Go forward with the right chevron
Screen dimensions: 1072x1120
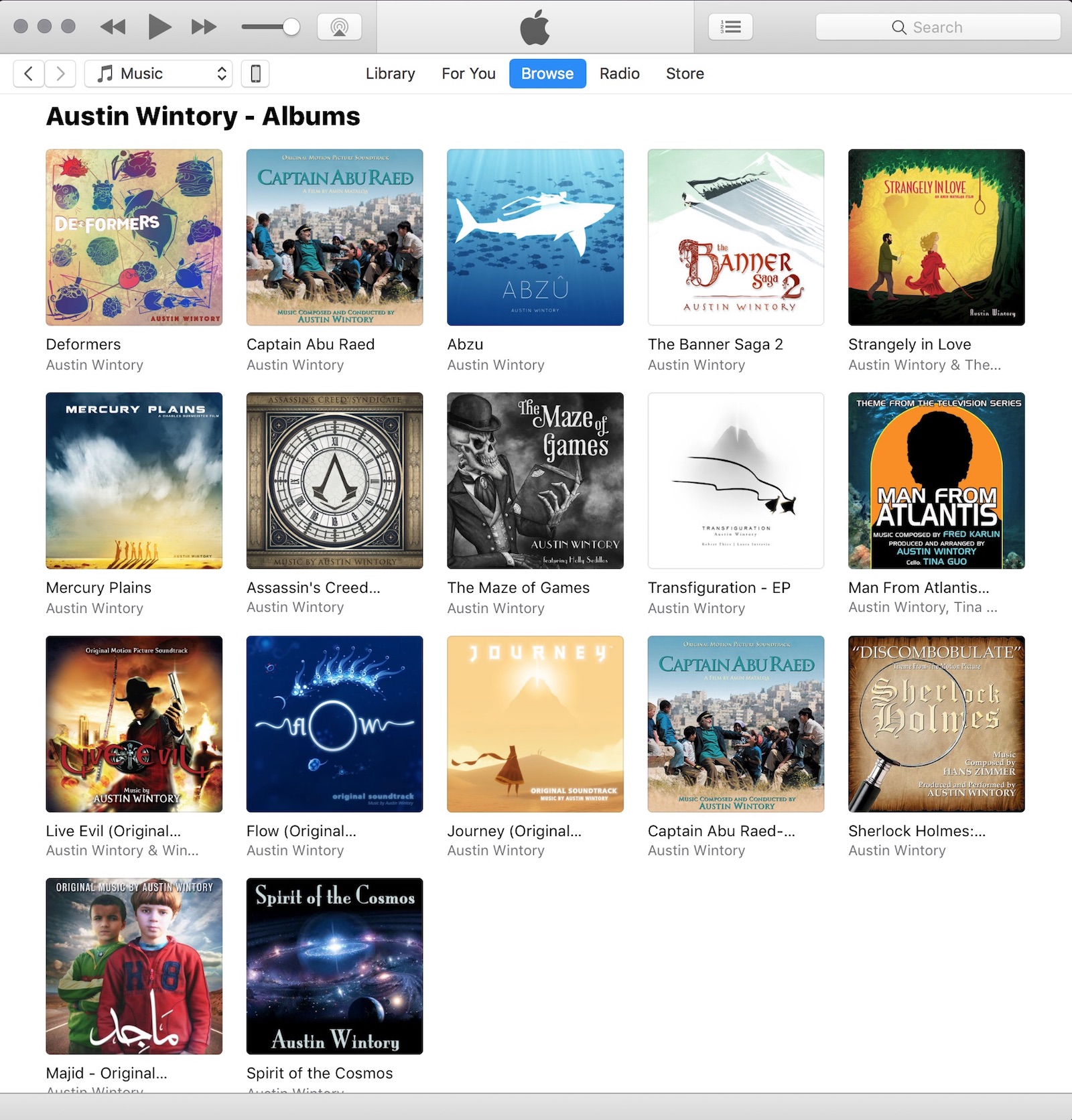click(x=60, y=74)
